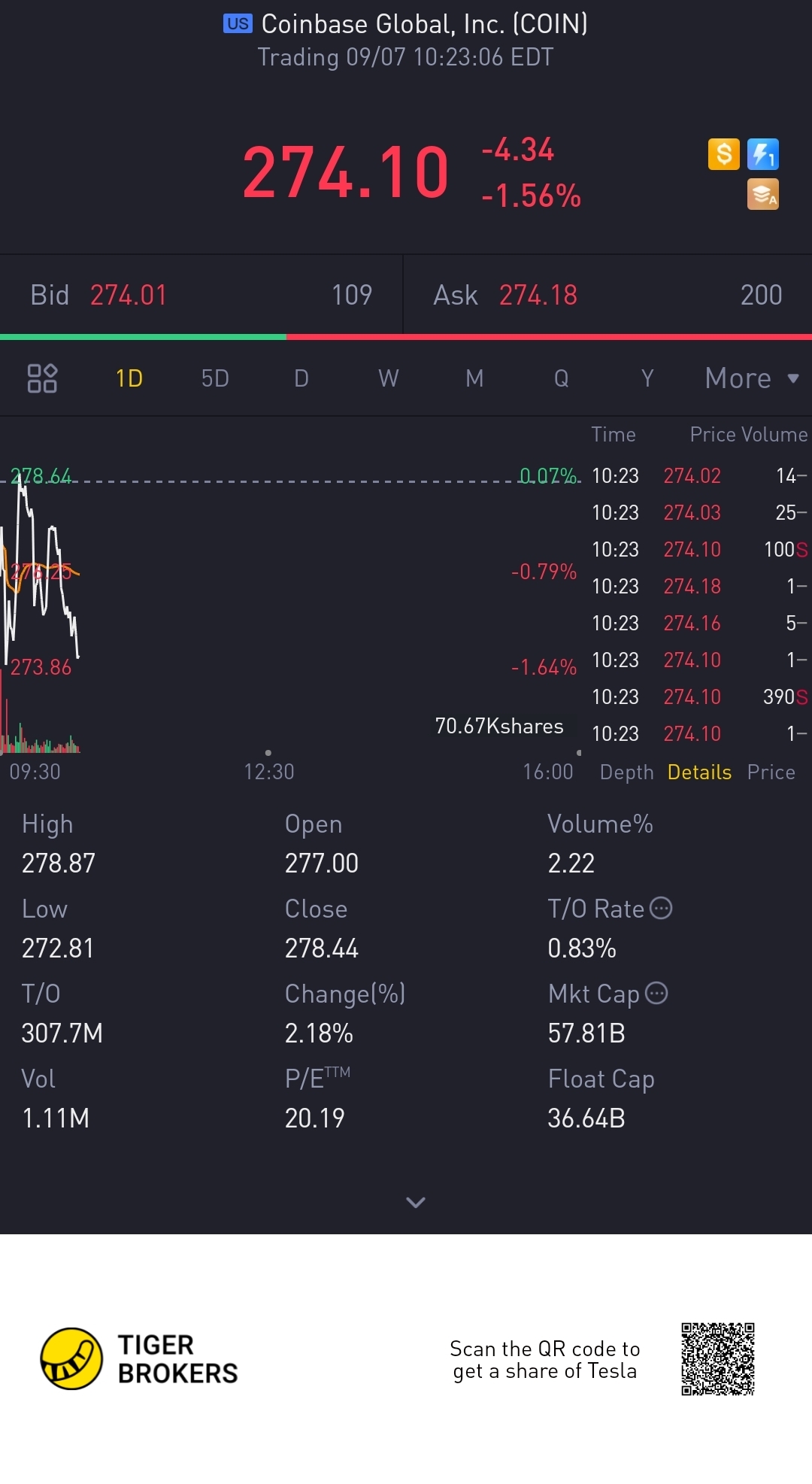
Task: Switch to the W weekly chart
Action: tap(388, 378)
